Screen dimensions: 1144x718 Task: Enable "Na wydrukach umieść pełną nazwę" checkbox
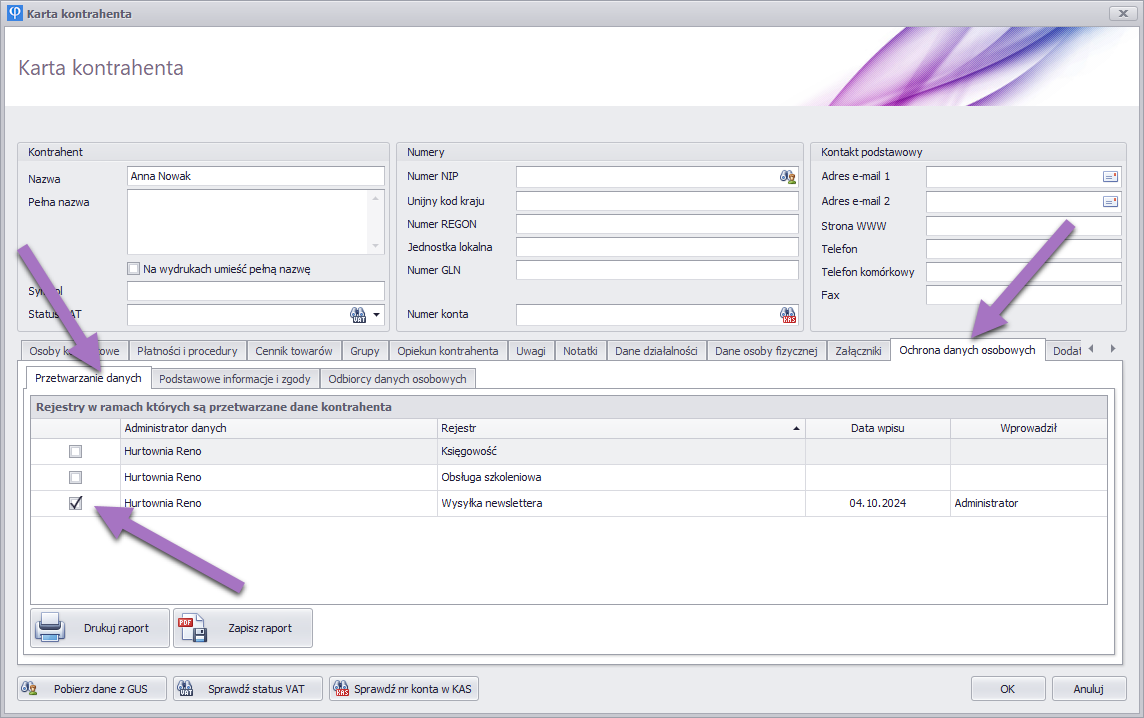coord(133,269)
